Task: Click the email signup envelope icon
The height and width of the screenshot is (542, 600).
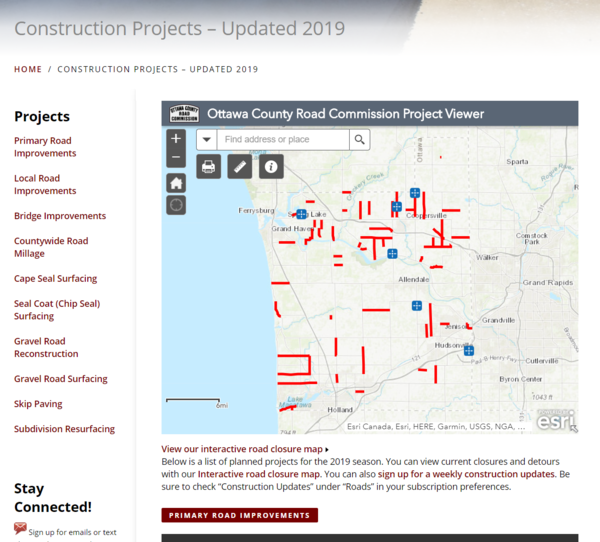Action: (x=20, y=528)
